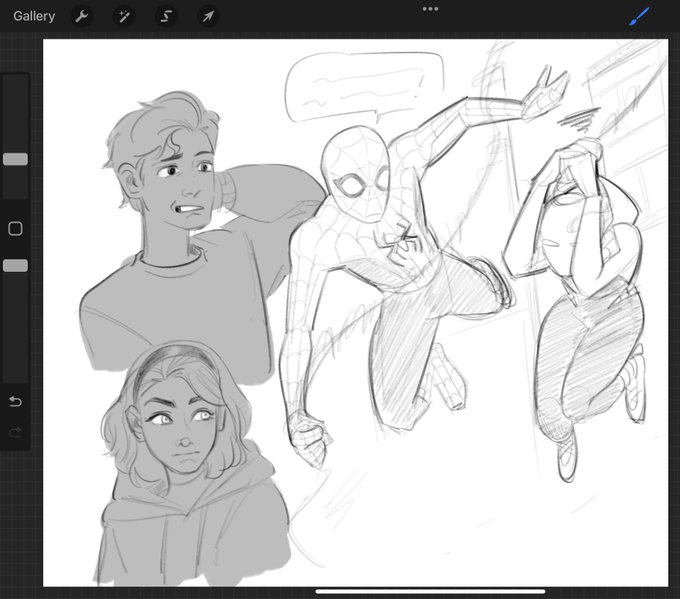The width and height of the screenshot is (680, 599).
Task: Tap the home indicator bar at bottom
Action: click(430, 592)
